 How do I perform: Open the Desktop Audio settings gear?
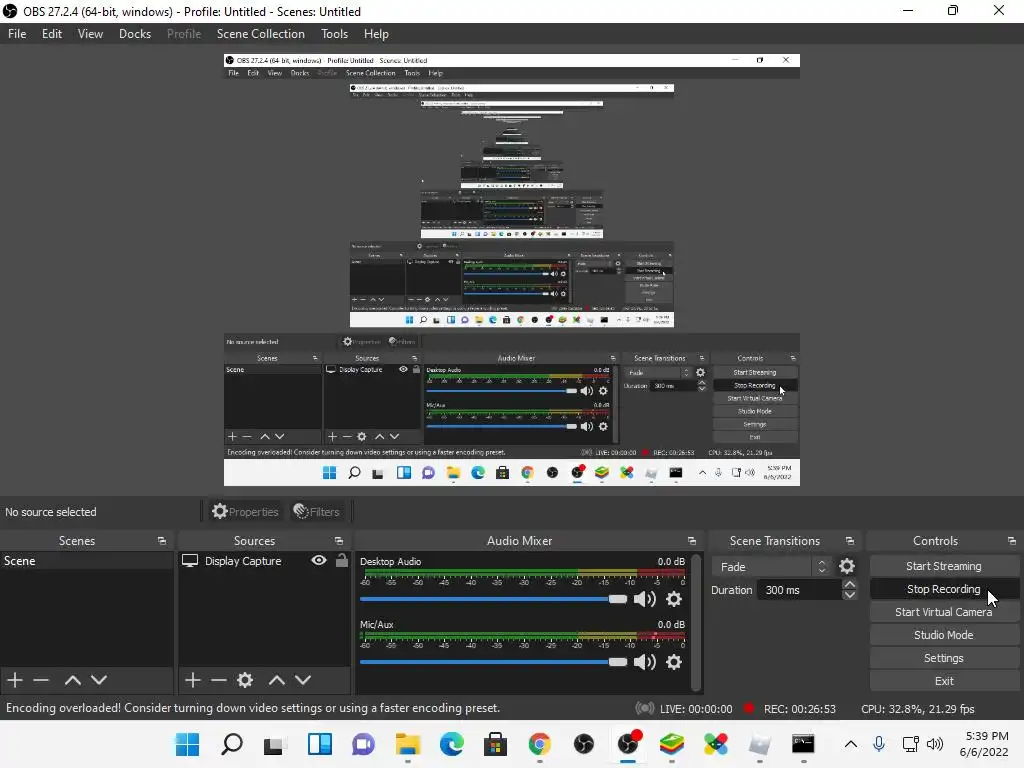pos(674,599)
